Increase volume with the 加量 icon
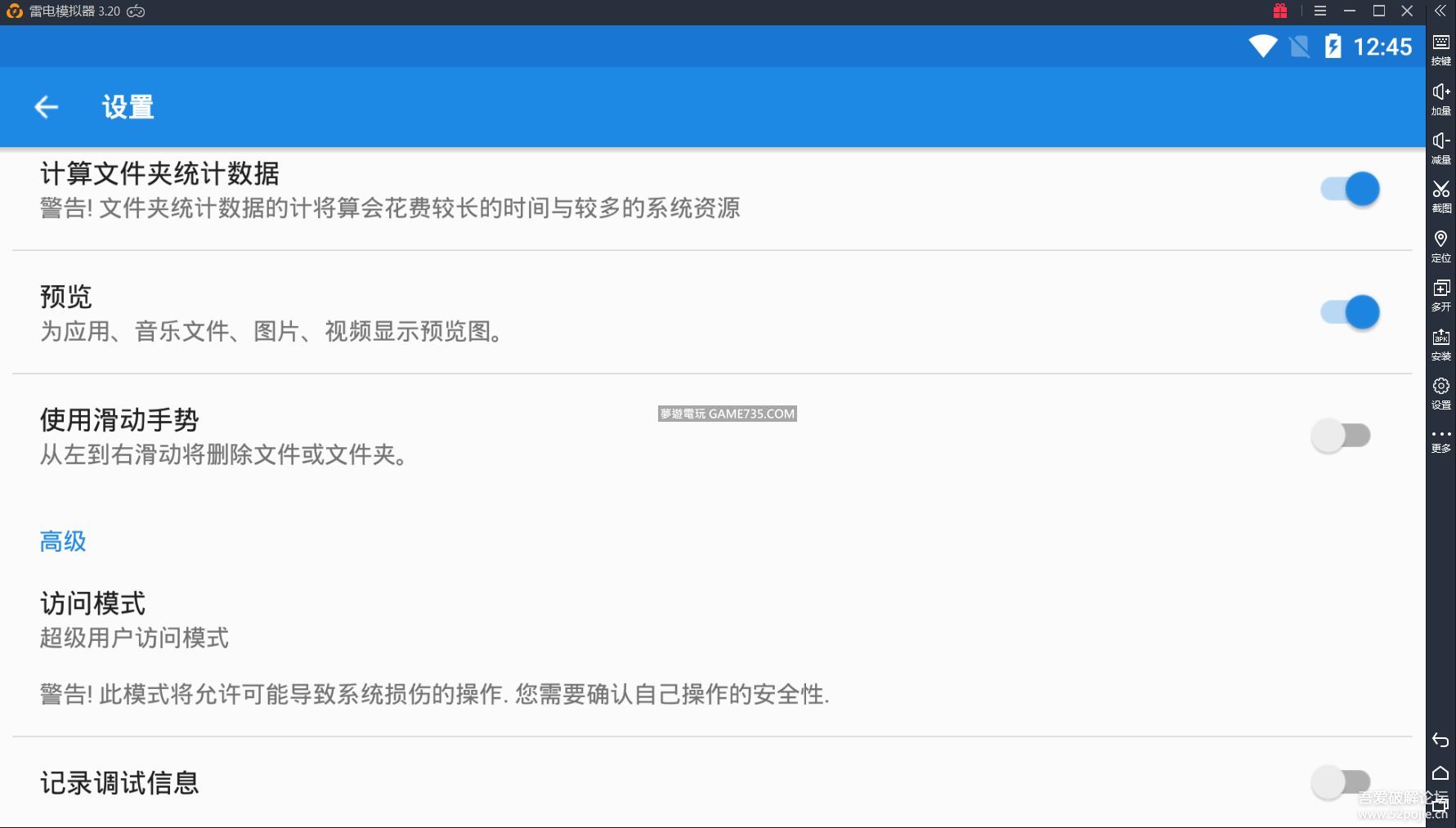Image resolution: width=1456 pixels, height=828 pixels. [x=1440, y=99]
